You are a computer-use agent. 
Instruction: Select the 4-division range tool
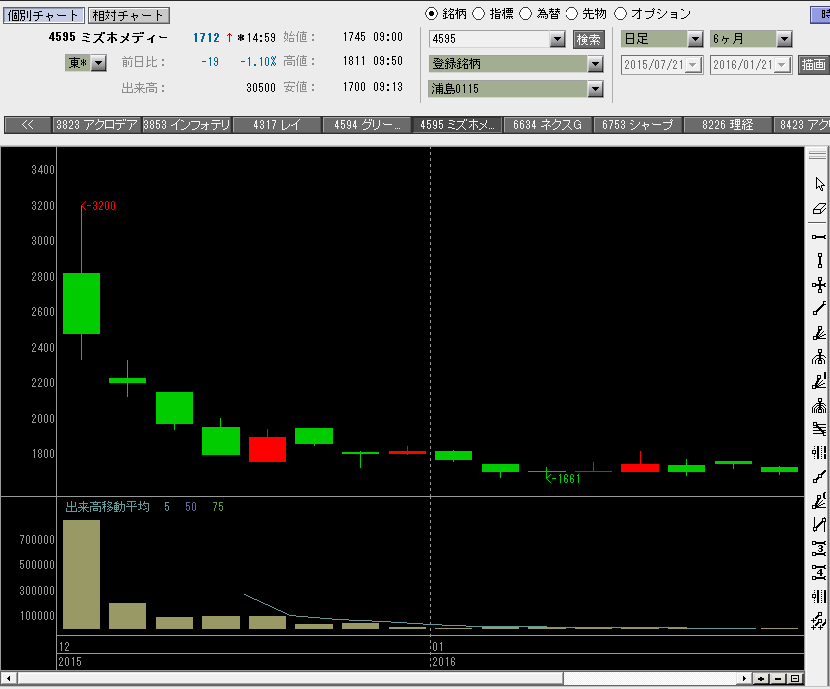[819, 572]
